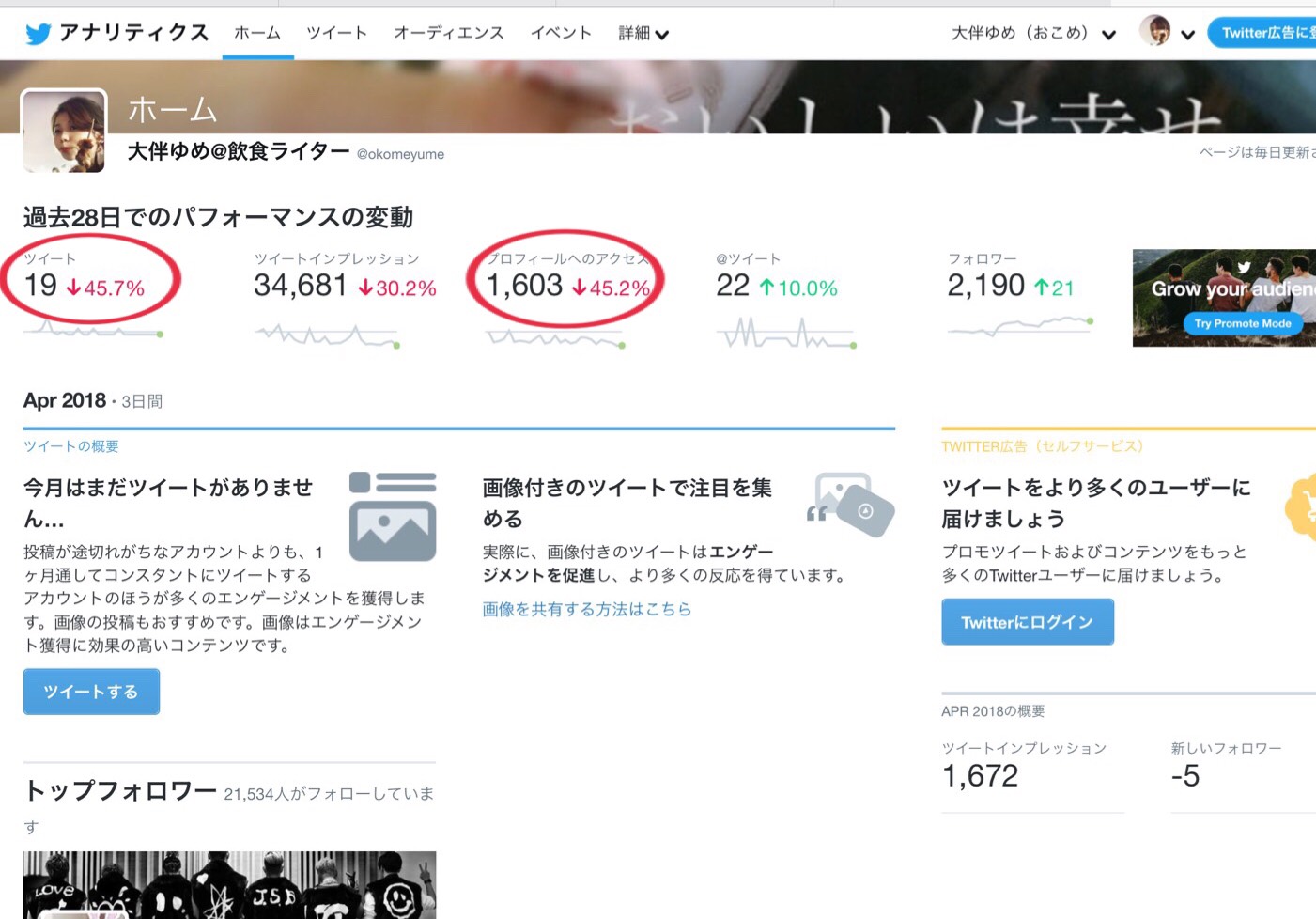Click the 45.7% tweets decrease indicator
The image size is (1316, 919).
tap(105, 288)
